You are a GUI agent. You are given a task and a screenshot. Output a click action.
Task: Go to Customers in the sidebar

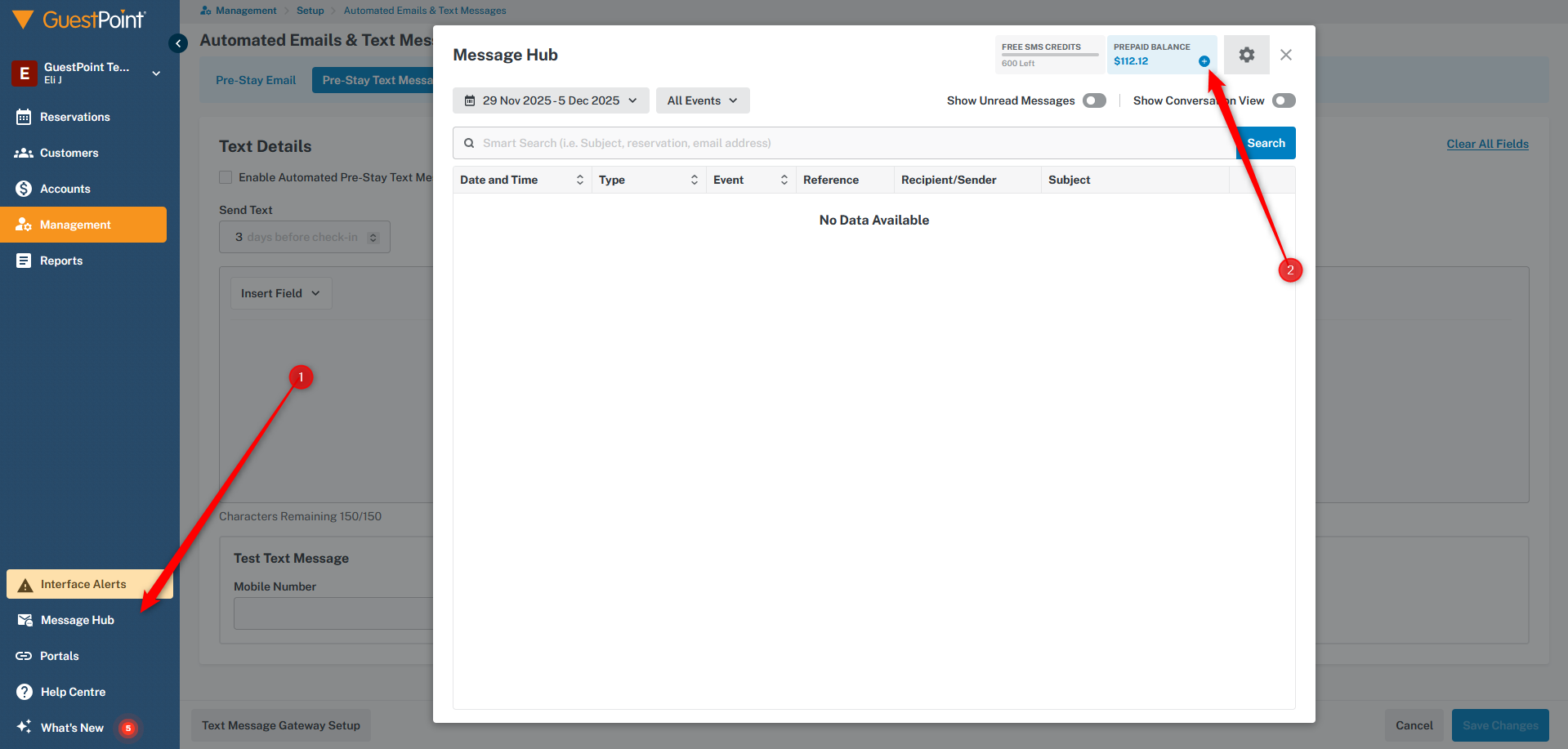coord(69,153)
